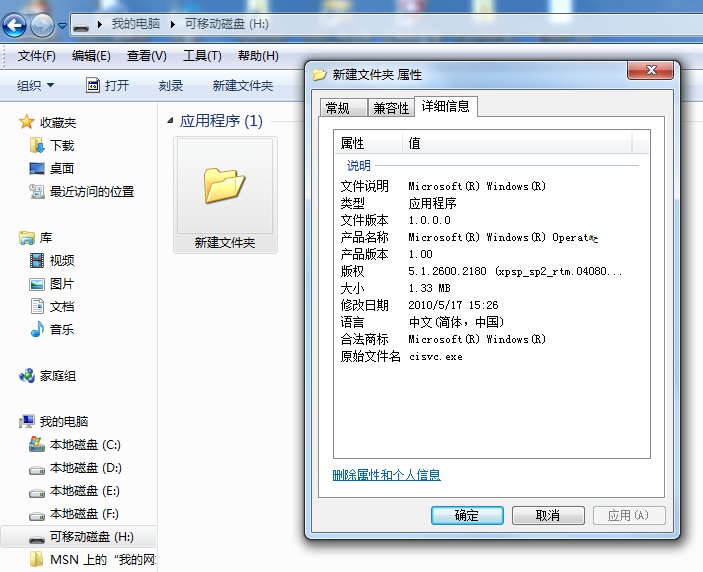This screenshot has width=703, height=572.
Task: Open the 查看(V) menu
Action: tap(147, 56)
